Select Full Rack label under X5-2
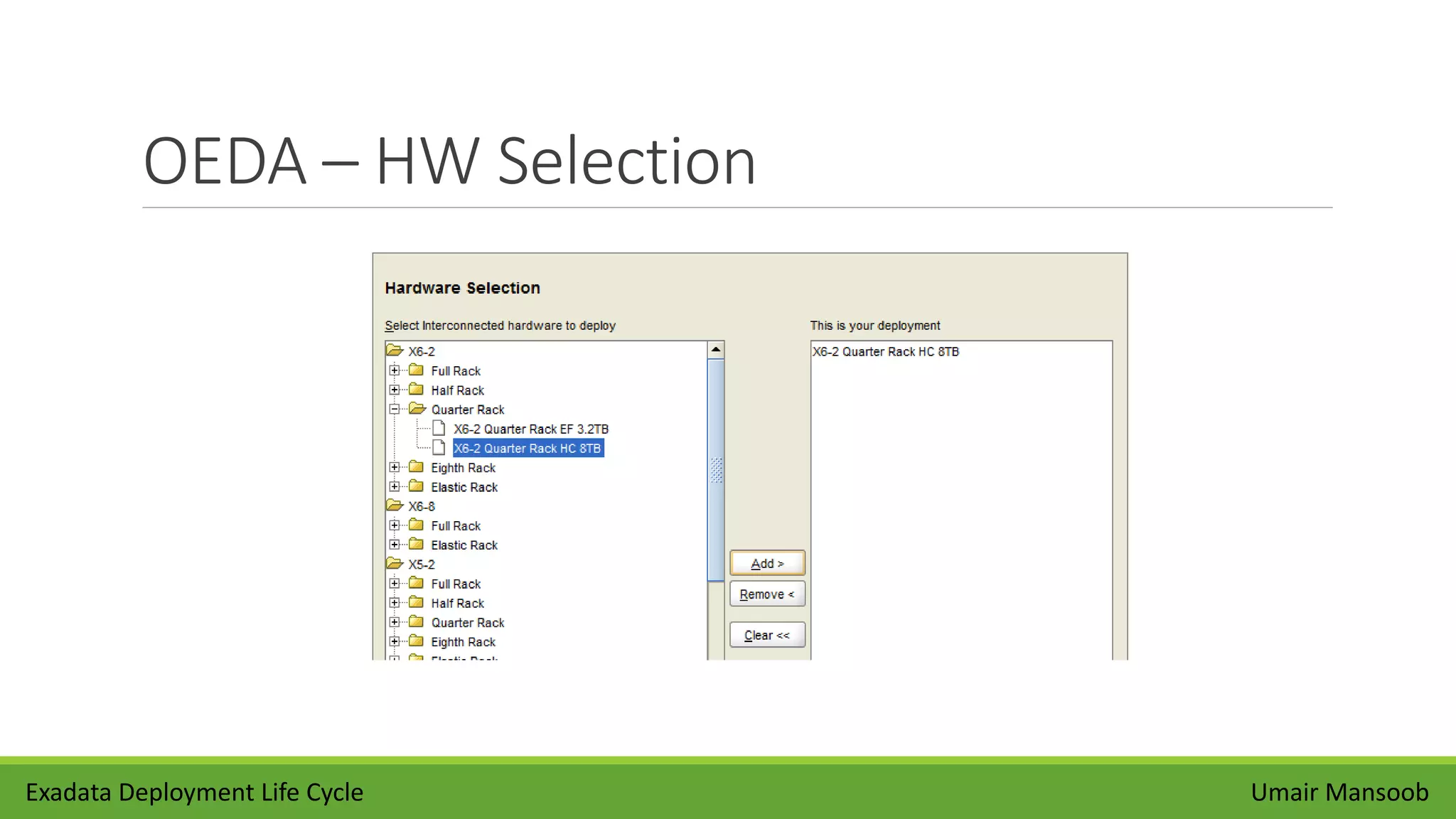This screenshot has height=819, width=1456. tap(456, 584)
